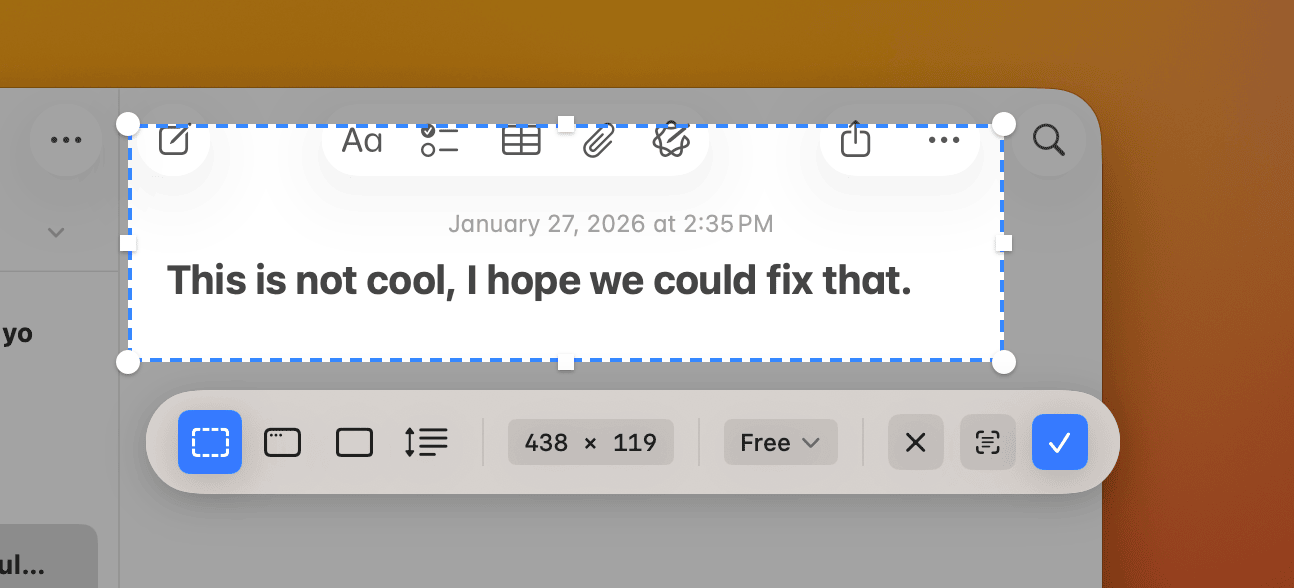Screen dimensions: 1294x588
Task: Cancel the screenshot with X button
Action: pyautogui.click(x=915, y=442)
